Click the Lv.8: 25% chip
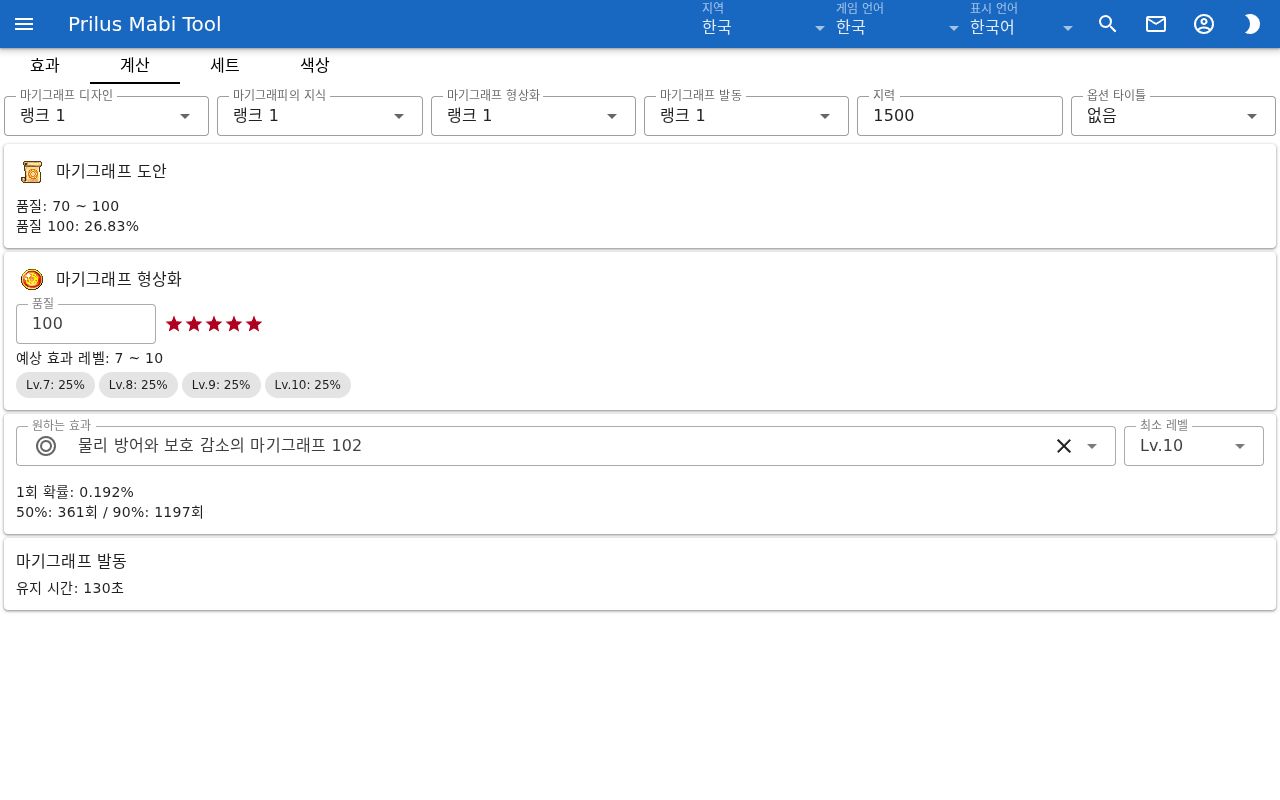Viewport: 1280px width, 800px height. (138, 385)
